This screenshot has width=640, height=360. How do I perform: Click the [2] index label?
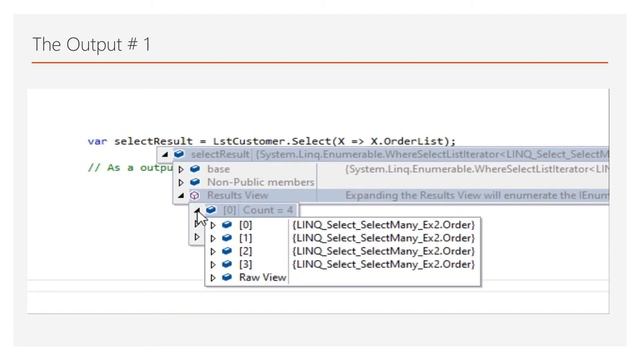pos(245,251)
